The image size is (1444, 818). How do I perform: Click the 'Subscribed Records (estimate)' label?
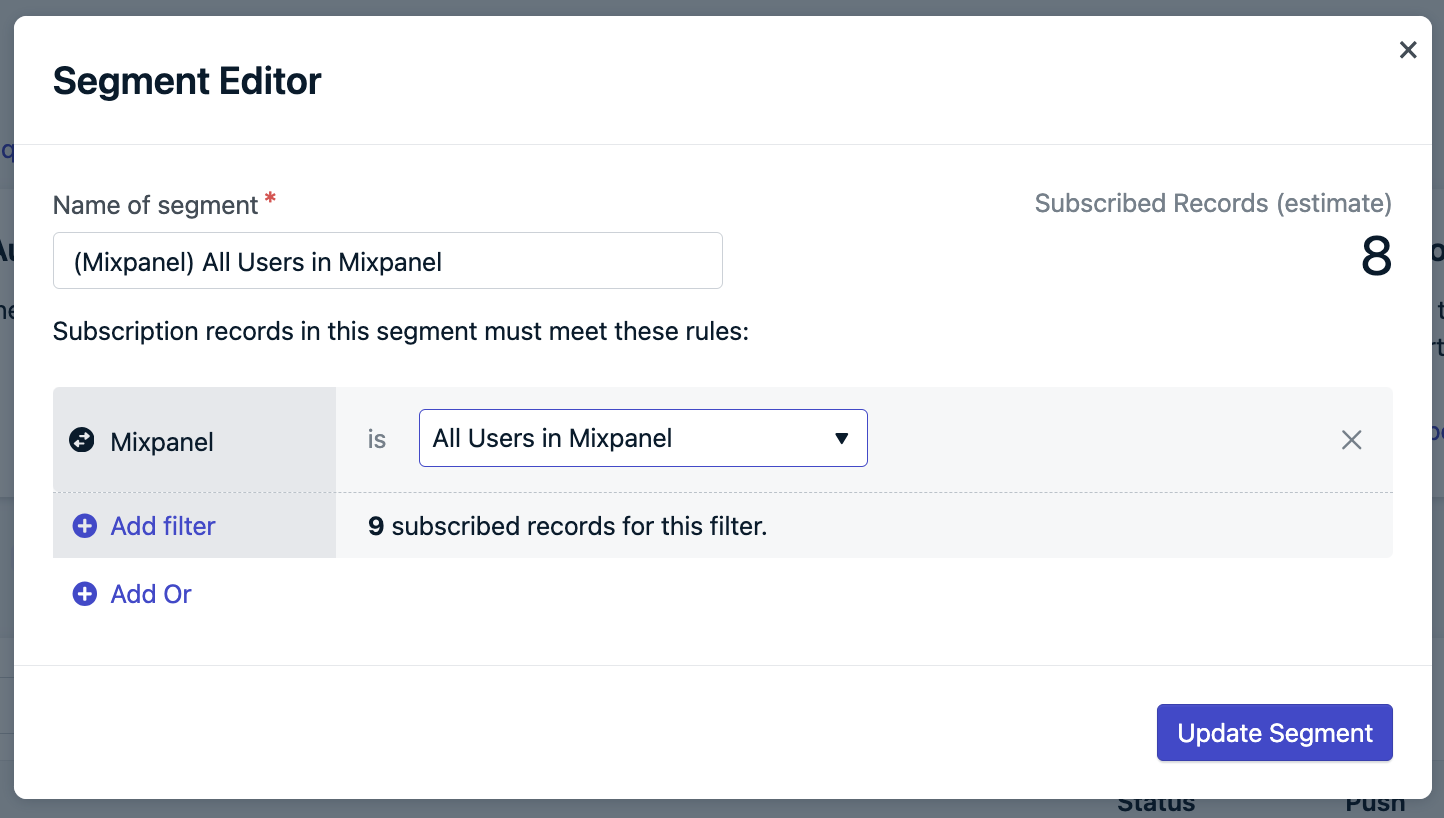pos(1213,203)
